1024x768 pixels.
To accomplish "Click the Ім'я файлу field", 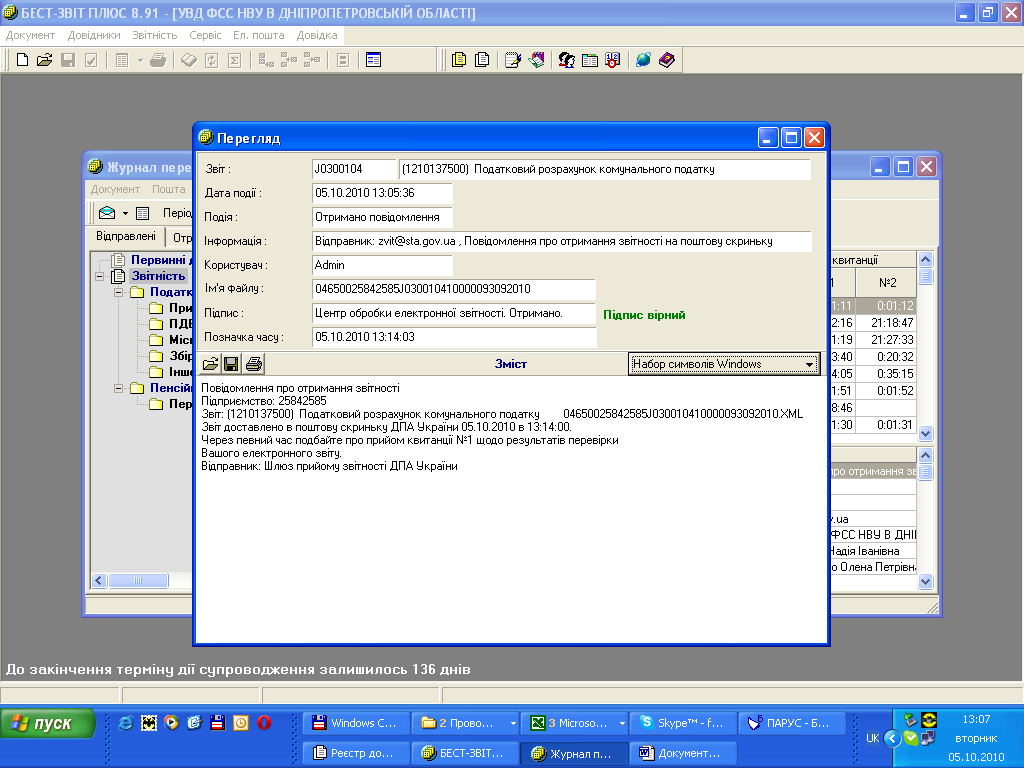I will tap(454, 289).
